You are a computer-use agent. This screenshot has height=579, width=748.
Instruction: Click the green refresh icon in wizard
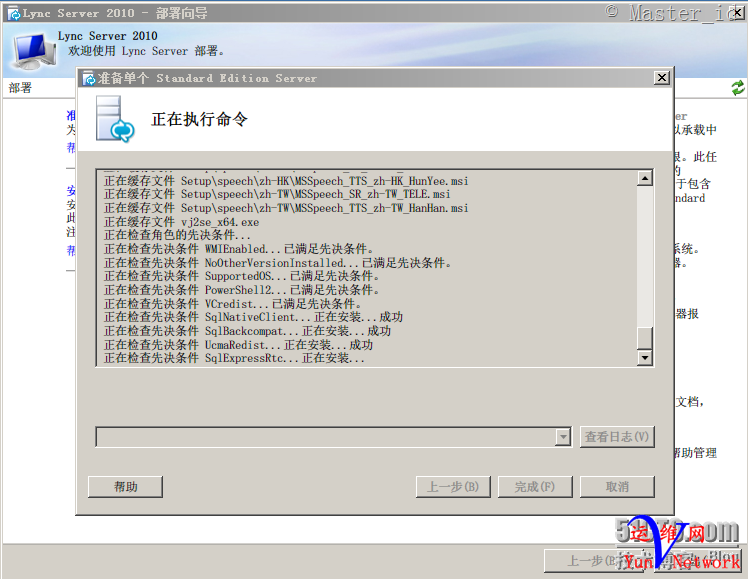738,88
